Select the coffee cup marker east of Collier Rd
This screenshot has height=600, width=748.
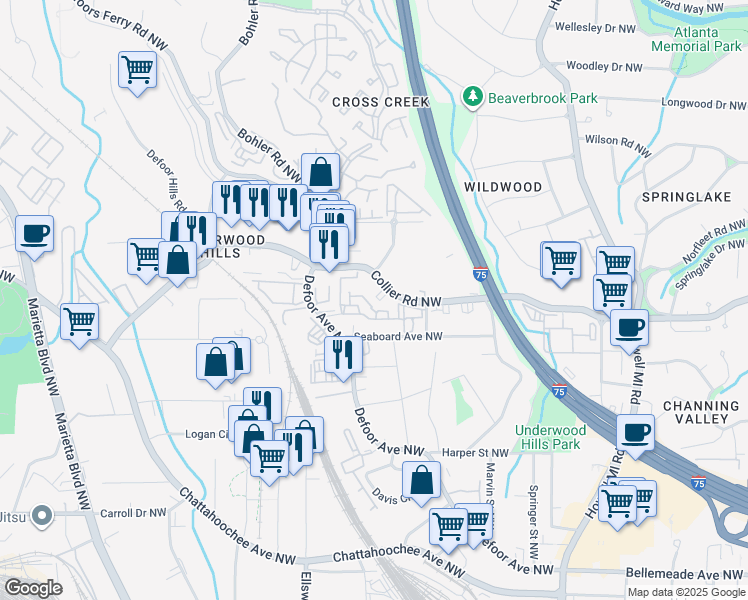629,327
